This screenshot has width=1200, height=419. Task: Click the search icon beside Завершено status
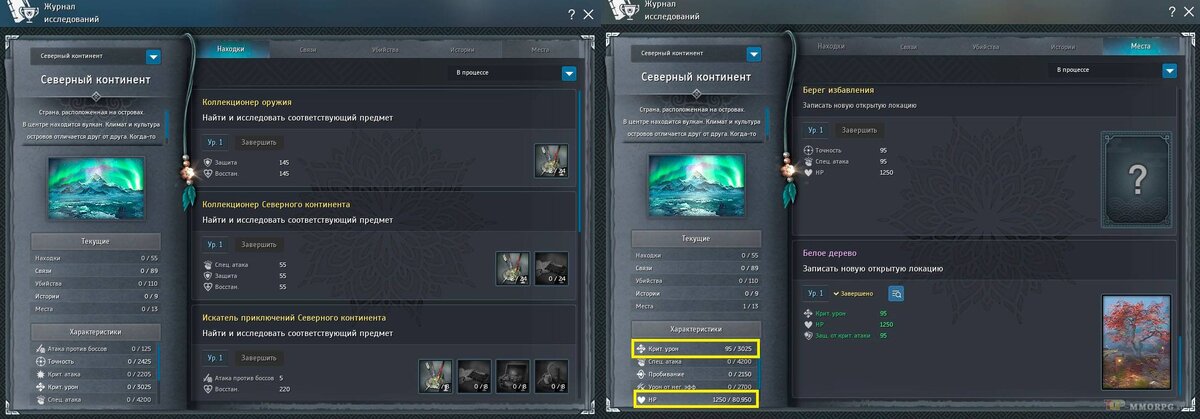[x=896, y=293]
